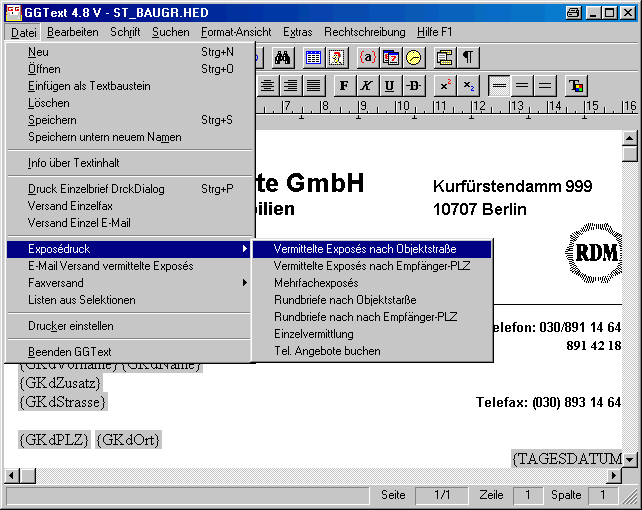Open the text color tool
This screenshot has width=642, height=510.
pyautogui.click(x=576, y=86)
